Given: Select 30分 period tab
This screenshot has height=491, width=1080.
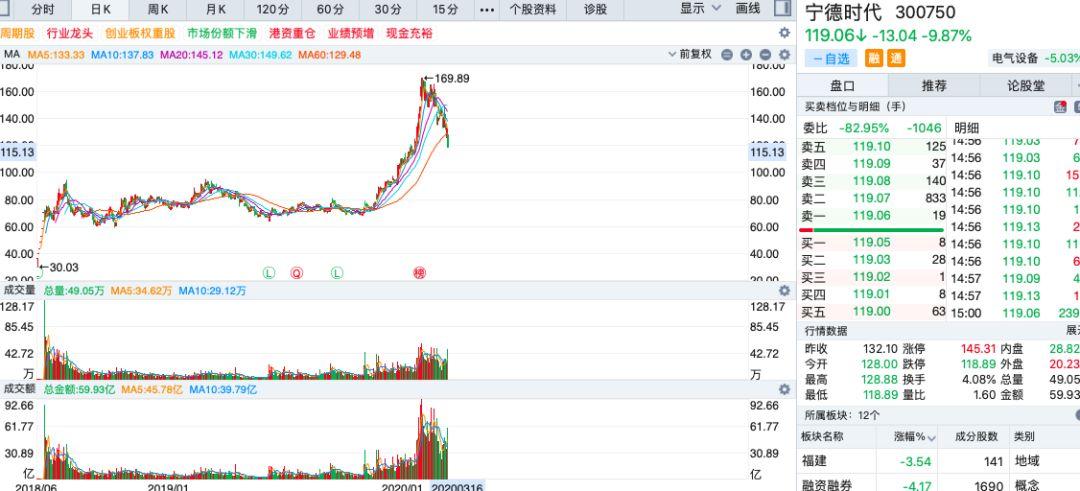Looking at the screenshot, I should point(388,9).
